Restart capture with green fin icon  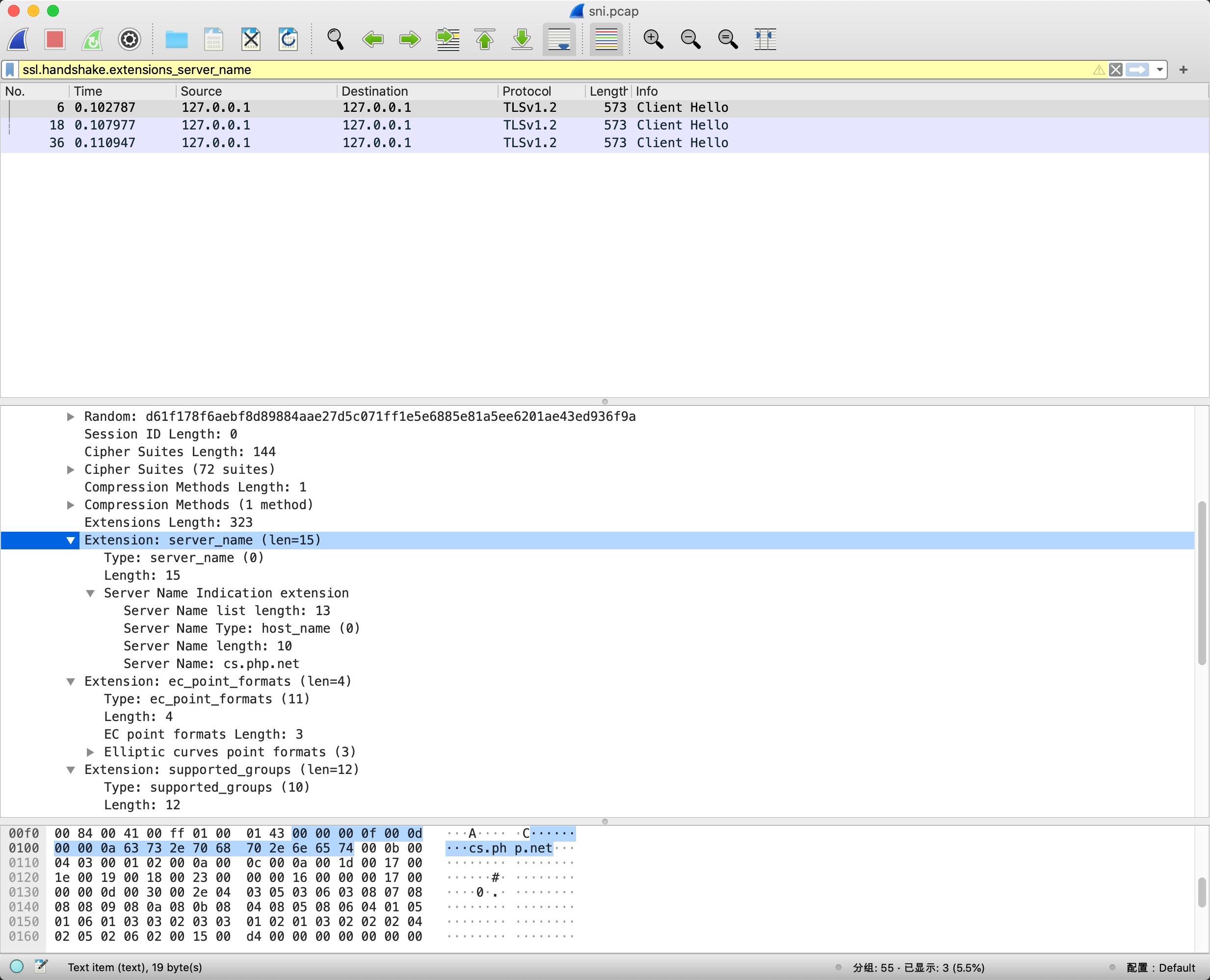coord(92,39)
